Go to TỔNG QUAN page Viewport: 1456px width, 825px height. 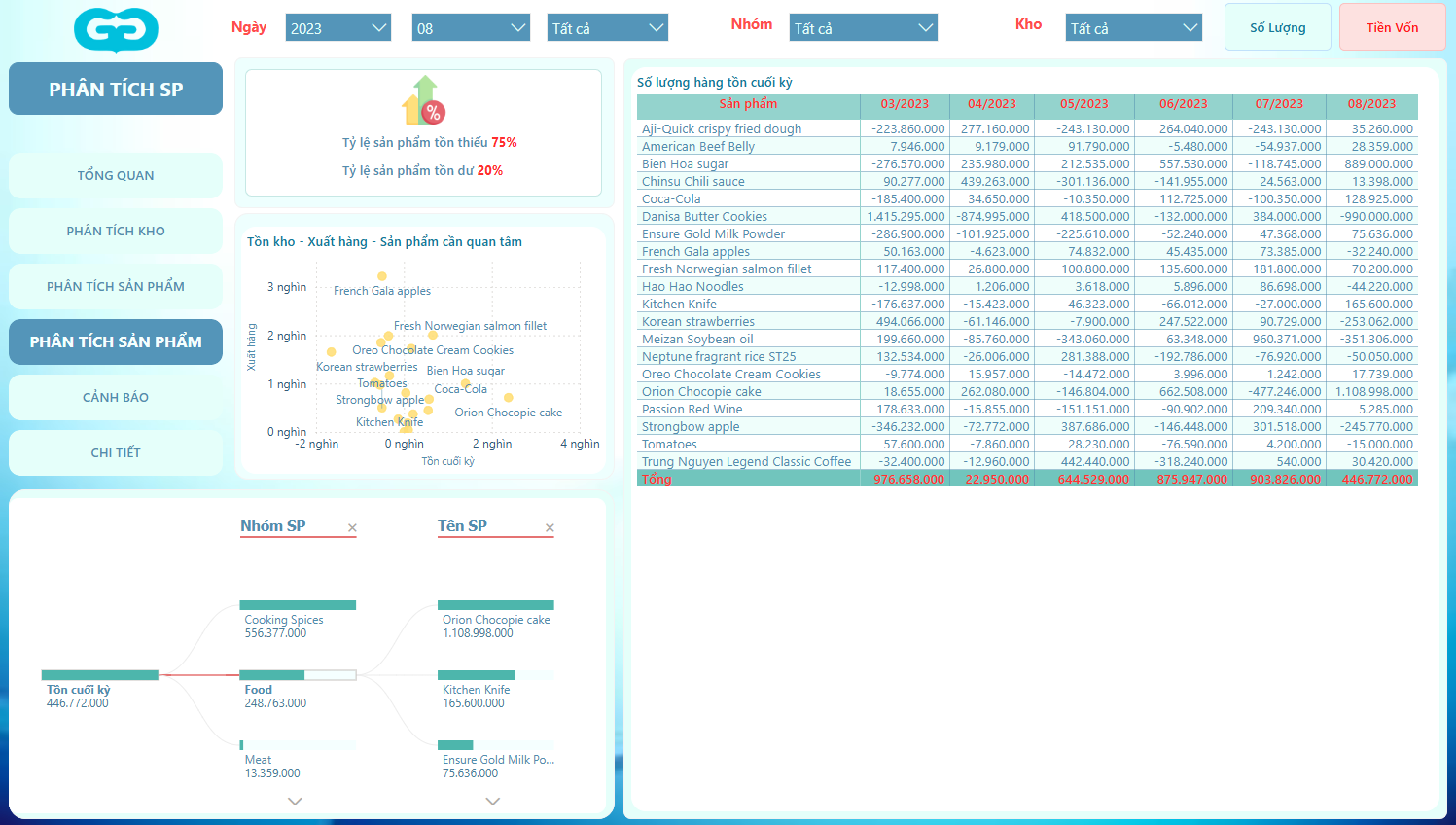click(116, 175)
